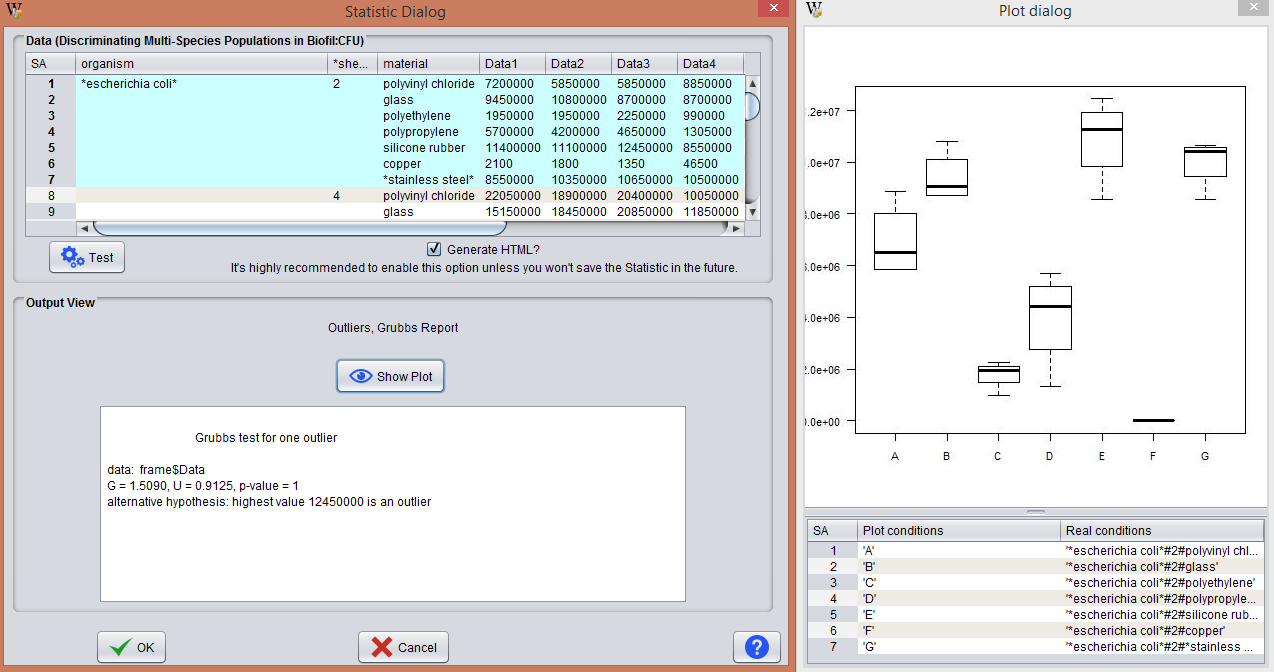Click the table cell 12450000 in silicone rubber row
Viewport: 1274px width, 672px height.
coord(644,148)
